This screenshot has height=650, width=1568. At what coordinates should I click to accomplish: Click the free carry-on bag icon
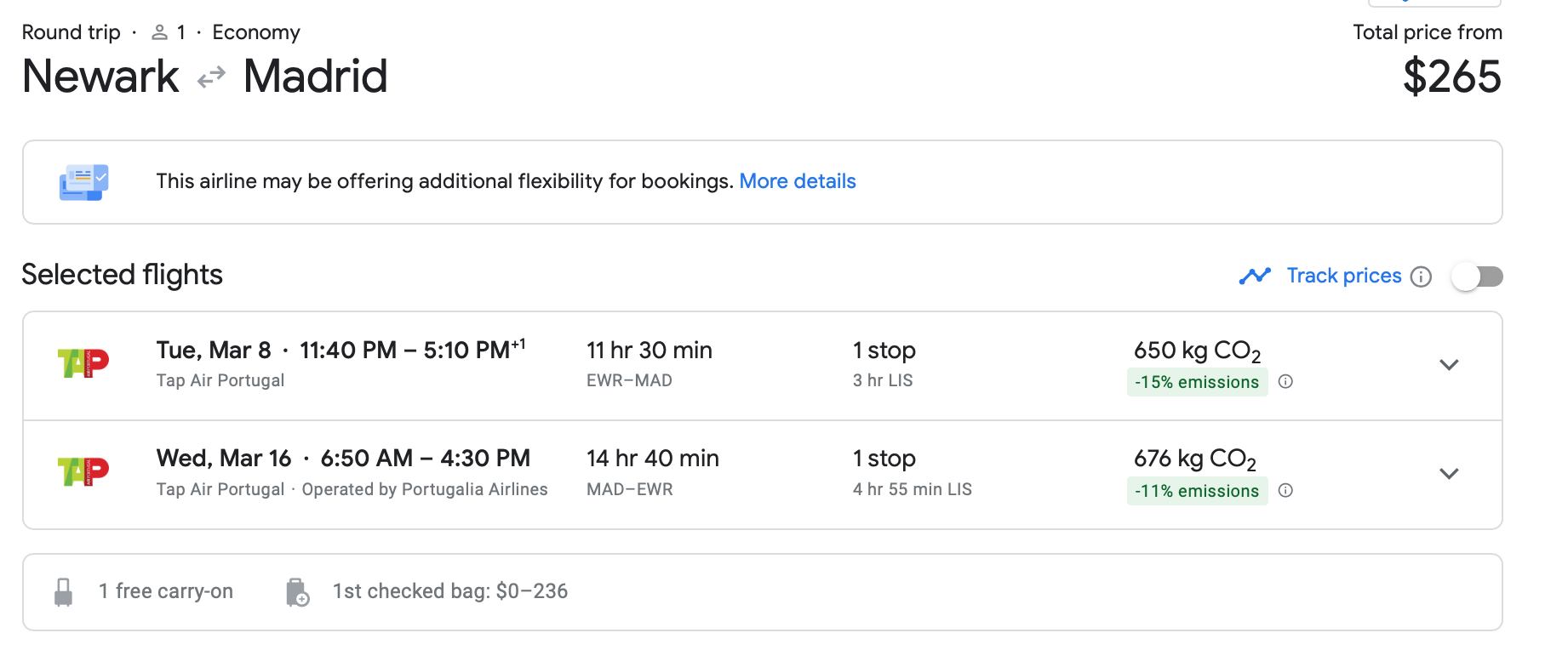(63, 592)
